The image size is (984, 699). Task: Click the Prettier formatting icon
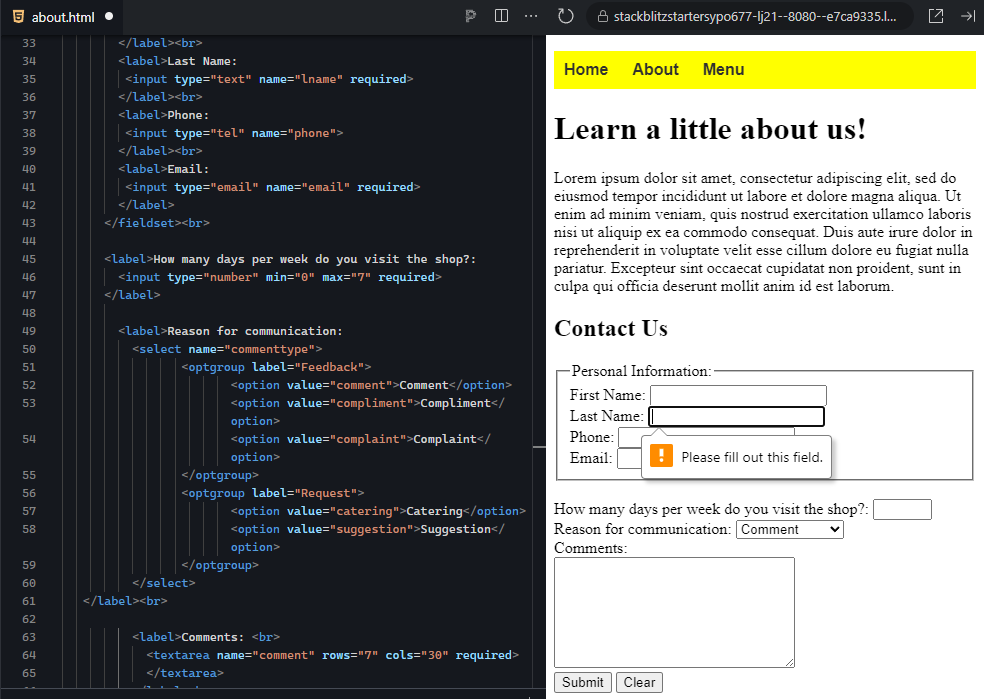click(470, 16)
